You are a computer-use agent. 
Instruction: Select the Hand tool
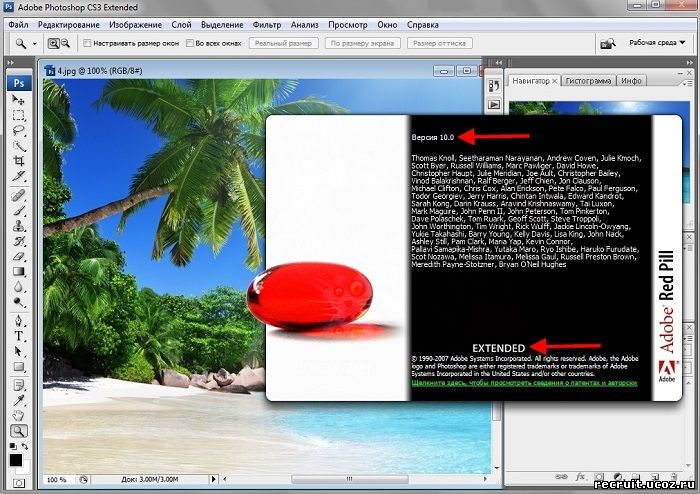pyautogui.click(x=18, y=416)
